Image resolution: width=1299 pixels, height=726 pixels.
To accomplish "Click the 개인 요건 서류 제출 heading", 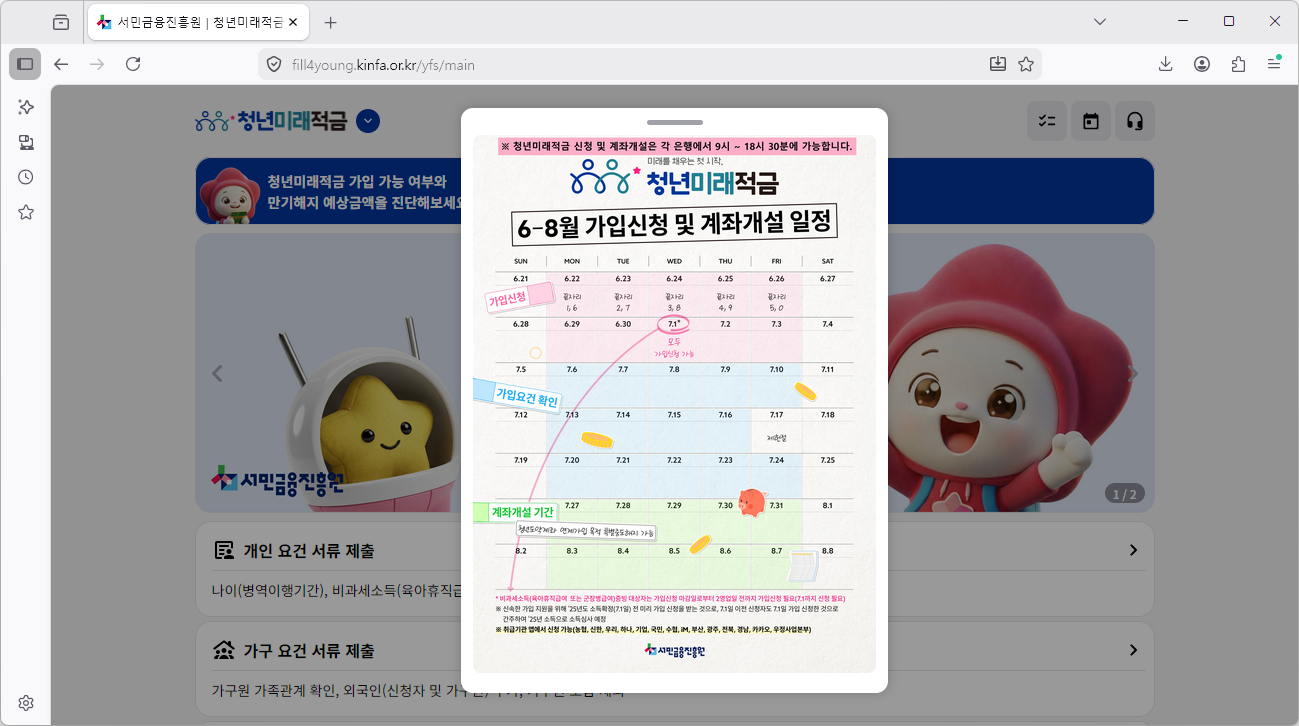I will click(309, 551).
